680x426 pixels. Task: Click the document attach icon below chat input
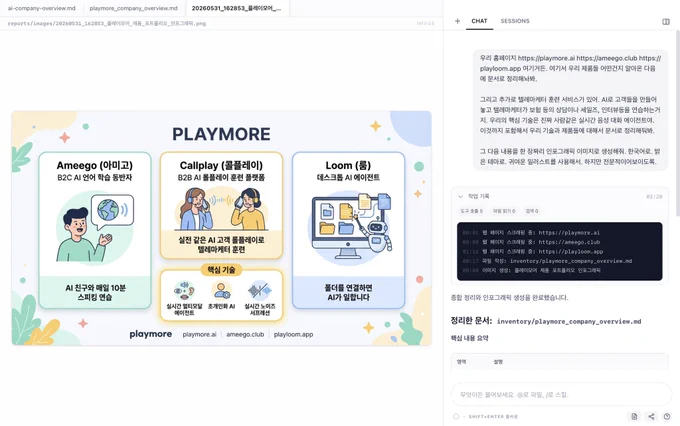click(x=634, y=416)
